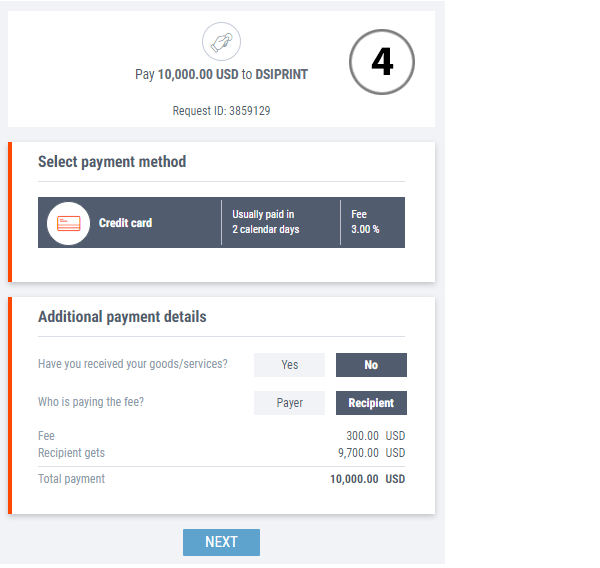Set Recipient as the fee payer

pos(371,403)
